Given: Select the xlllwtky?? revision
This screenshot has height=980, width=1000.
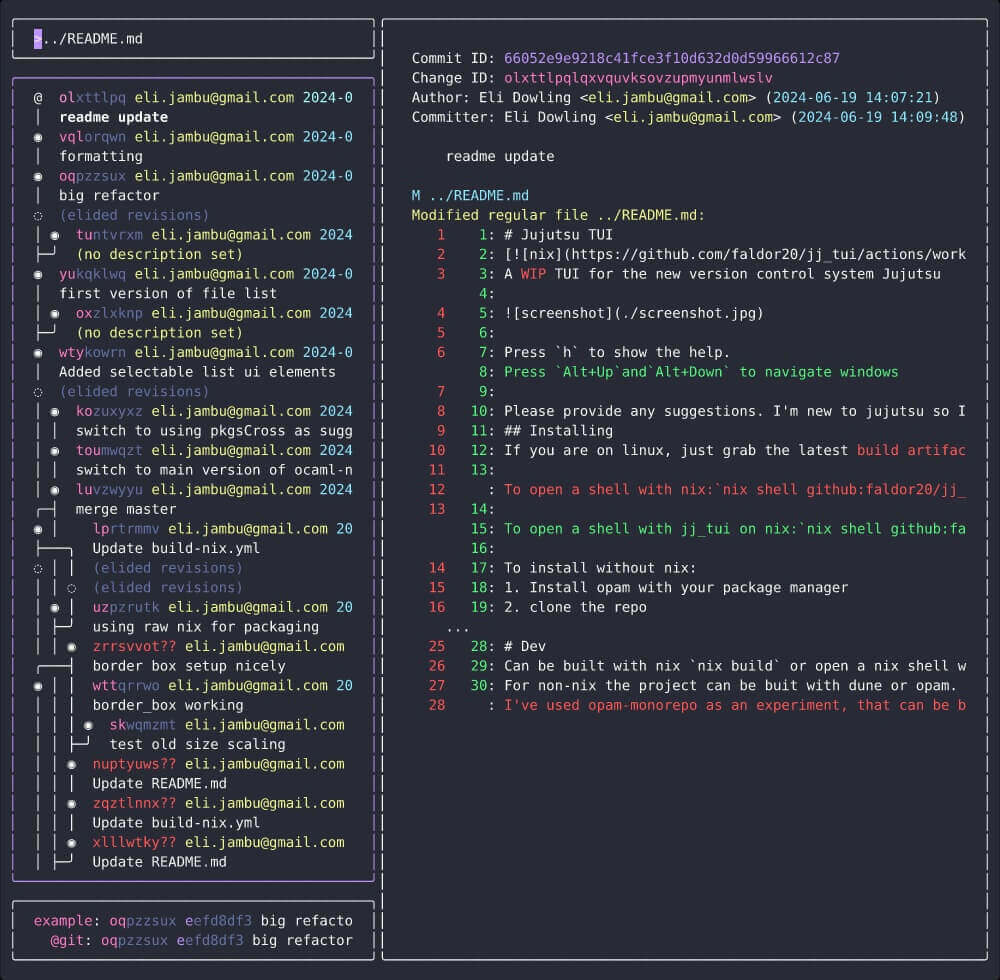Looking at the screenshot, I should point(218,842).
